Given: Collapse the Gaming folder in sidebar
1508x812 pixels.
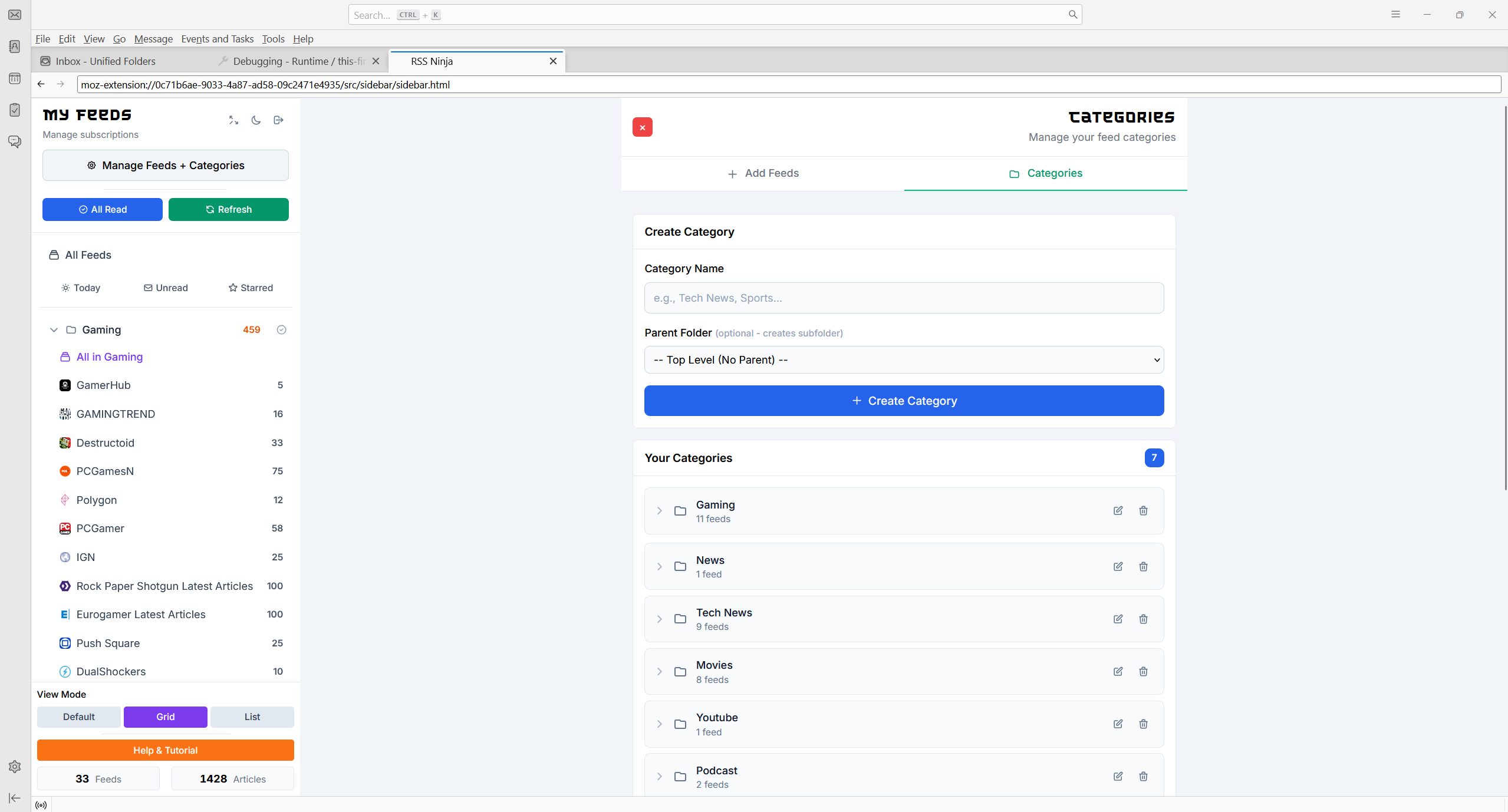Looking at the screenshot, I should coord(54,330).
